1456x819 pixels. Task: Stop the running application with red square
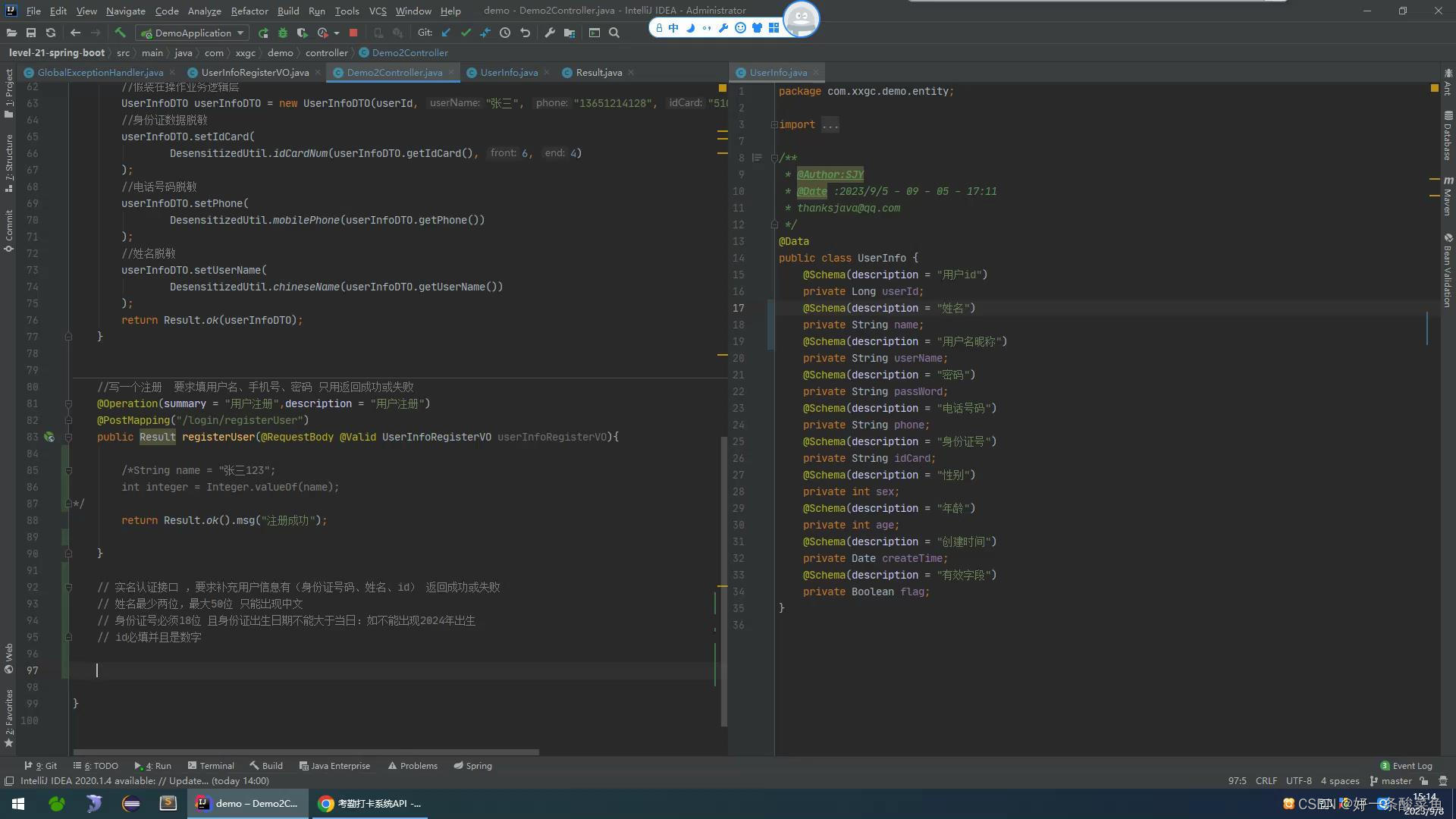tap(353, 33)
